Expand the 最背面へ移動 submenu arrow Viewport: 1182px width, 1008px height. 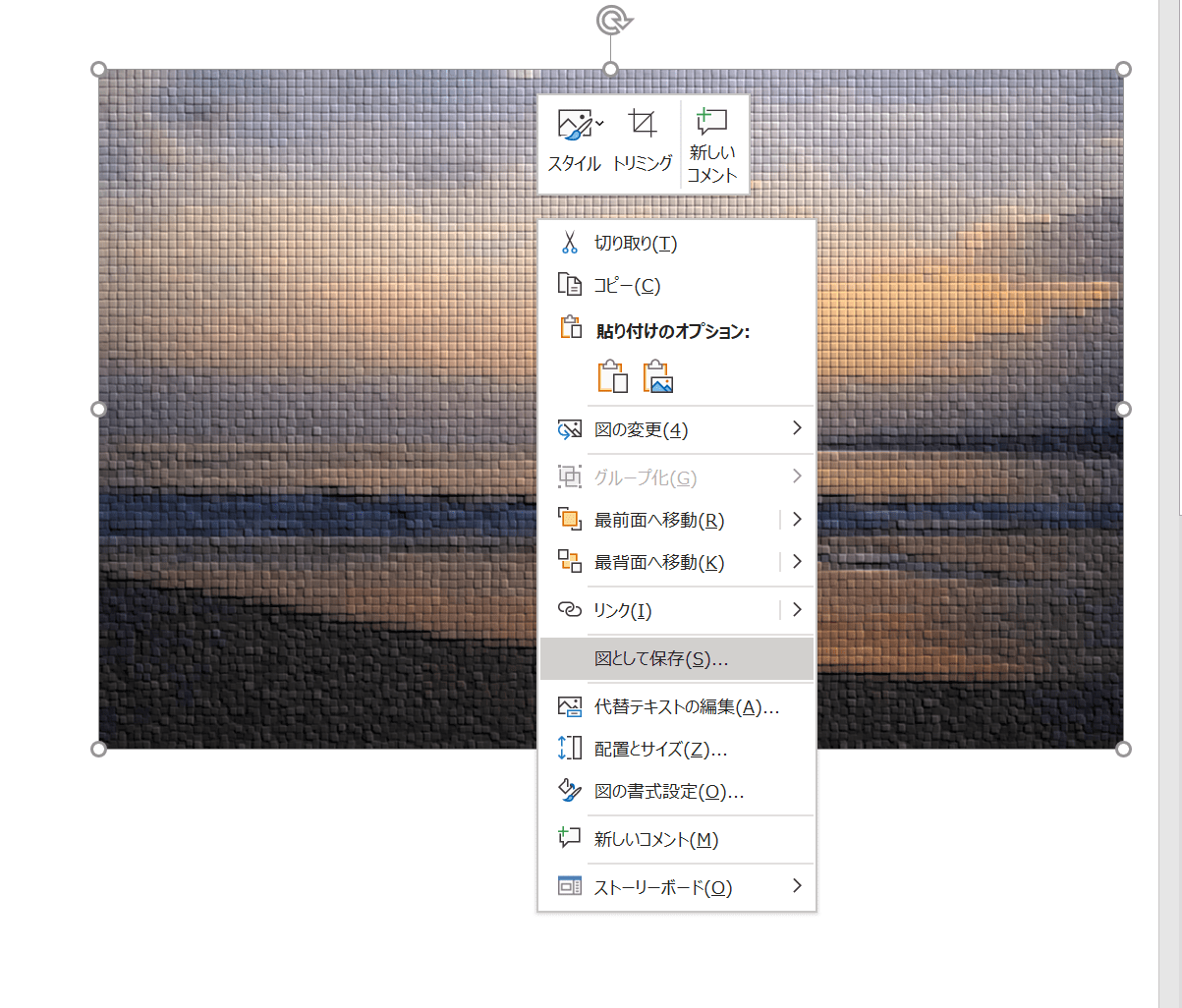pos(797,561)
